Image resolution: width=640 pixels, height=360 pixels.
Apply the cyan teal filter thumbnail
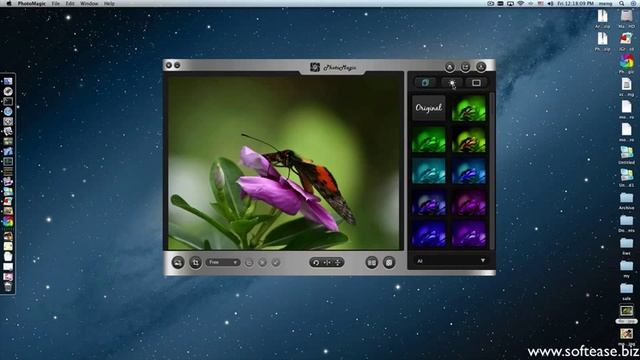point(429,171)
